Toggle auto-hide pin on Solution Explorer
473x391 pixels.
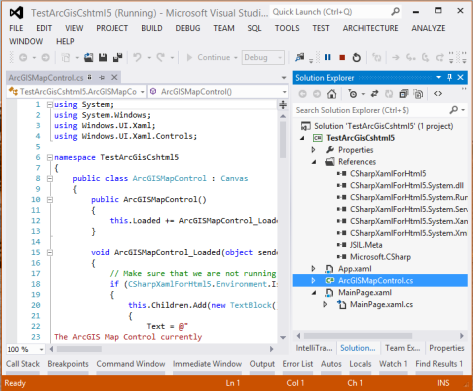tap(449, 78)
